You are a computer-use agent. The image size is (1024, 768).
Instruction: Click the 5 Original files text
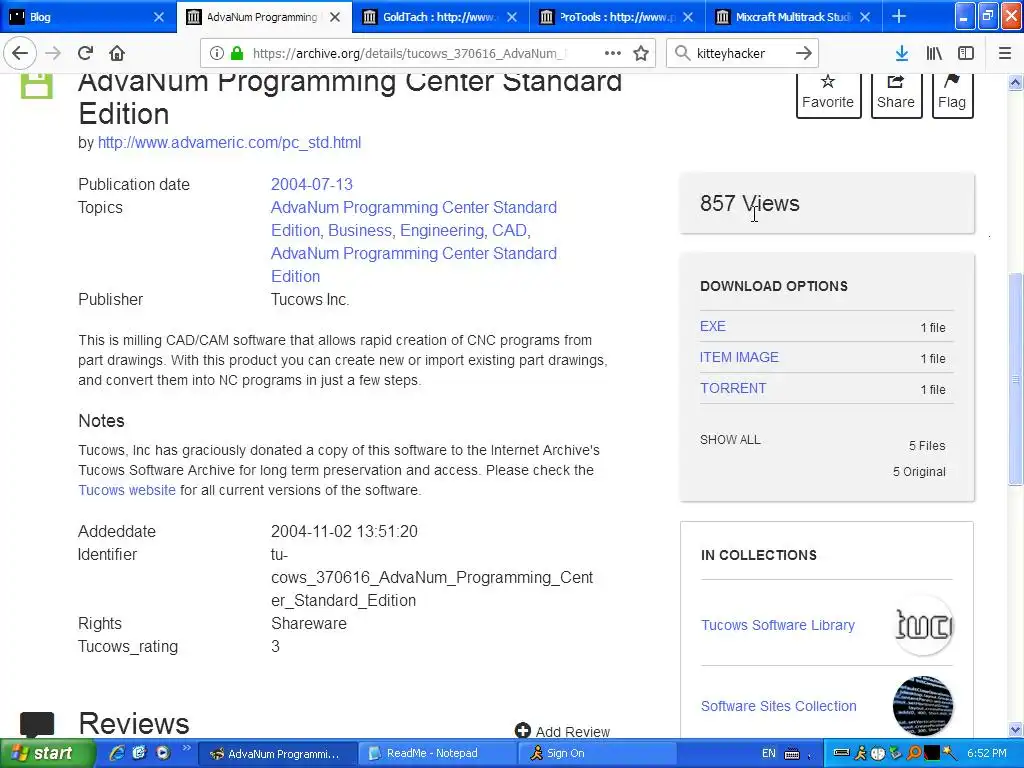click(919, 472)
